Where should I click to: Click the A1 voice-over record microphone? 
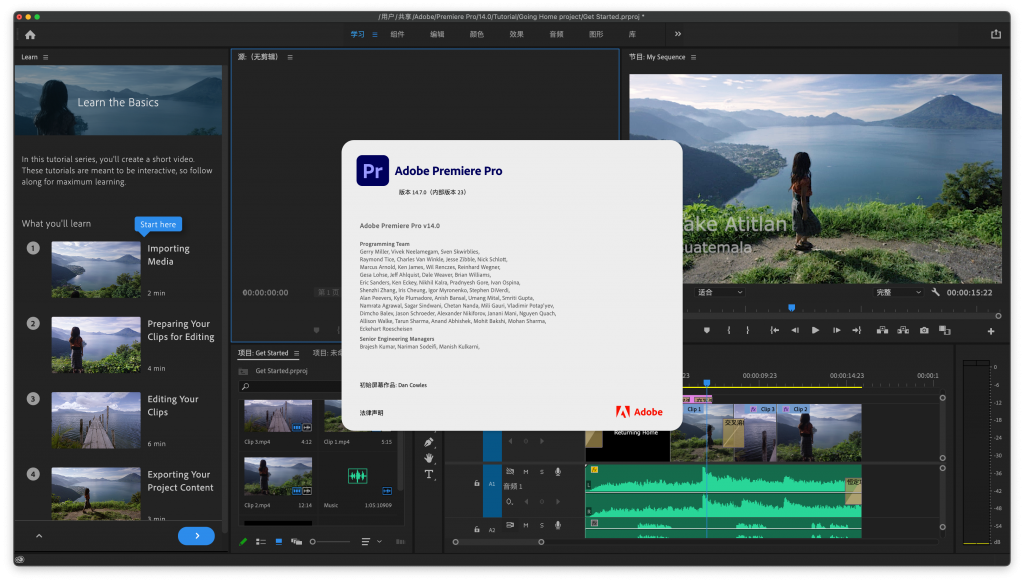[x=558, y=472]
